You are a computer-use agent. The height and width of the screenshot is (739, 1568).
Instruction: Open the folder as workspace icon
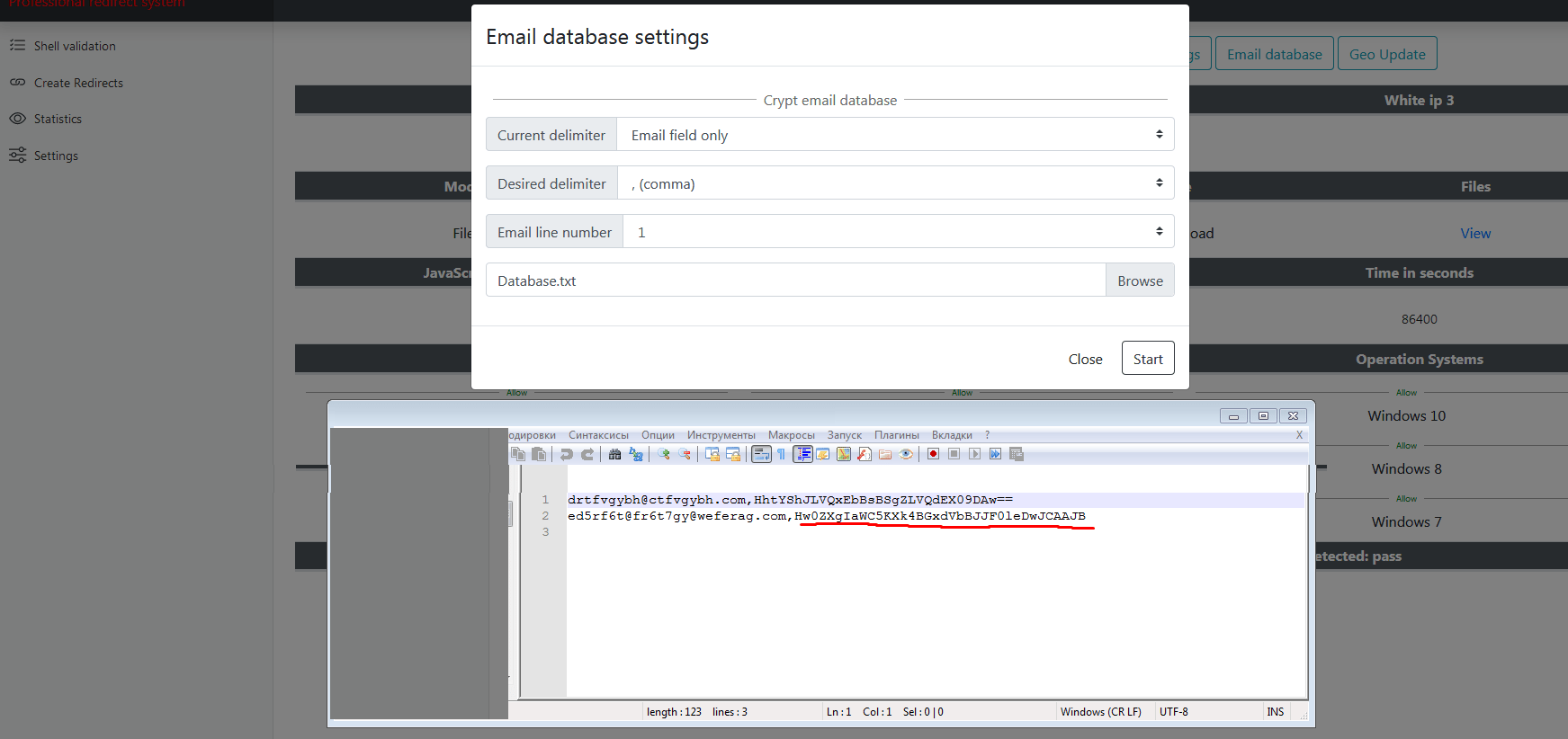[x=885, y=454]
